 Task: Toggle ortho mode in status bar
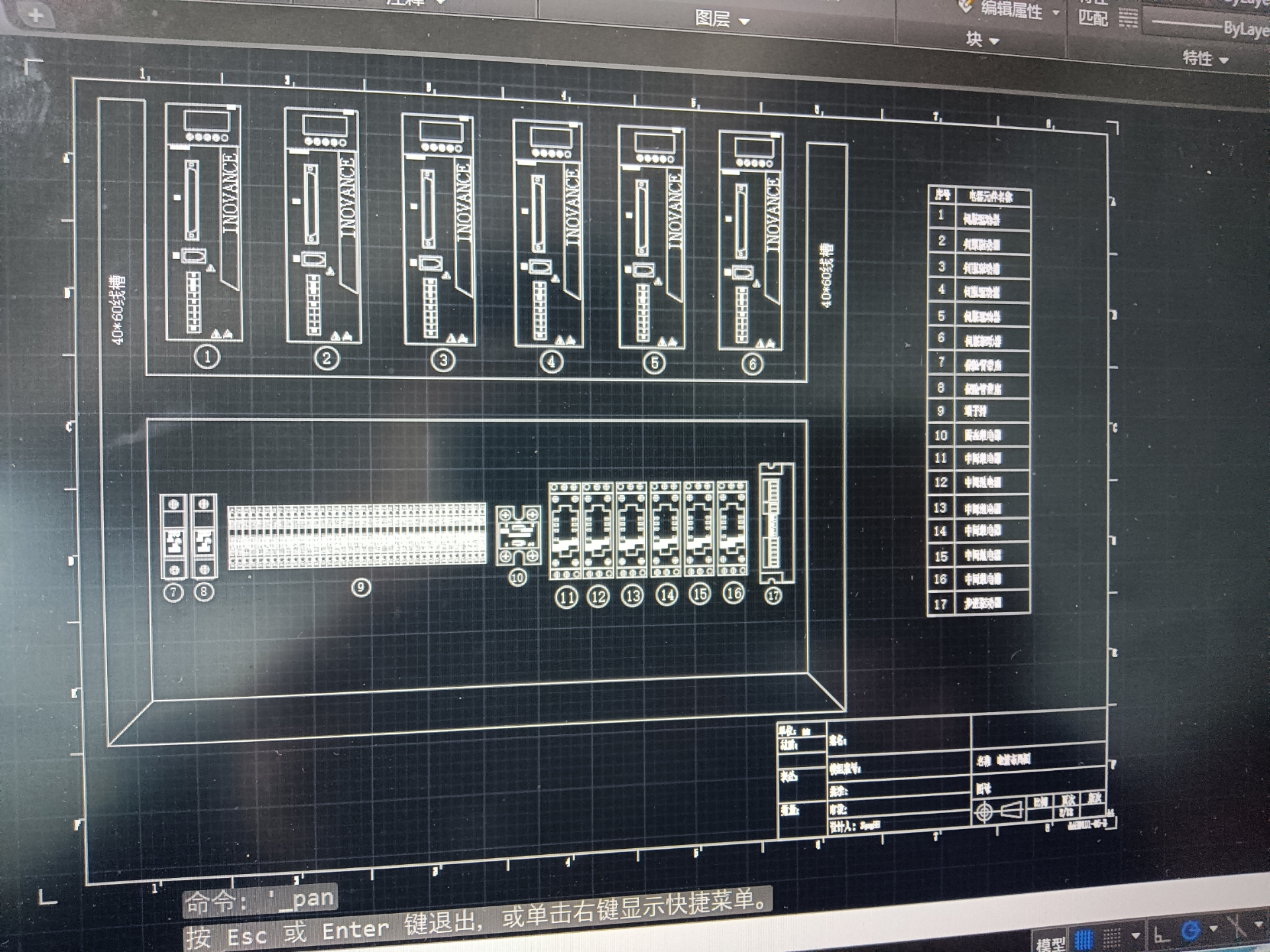tap(1162, 934)
